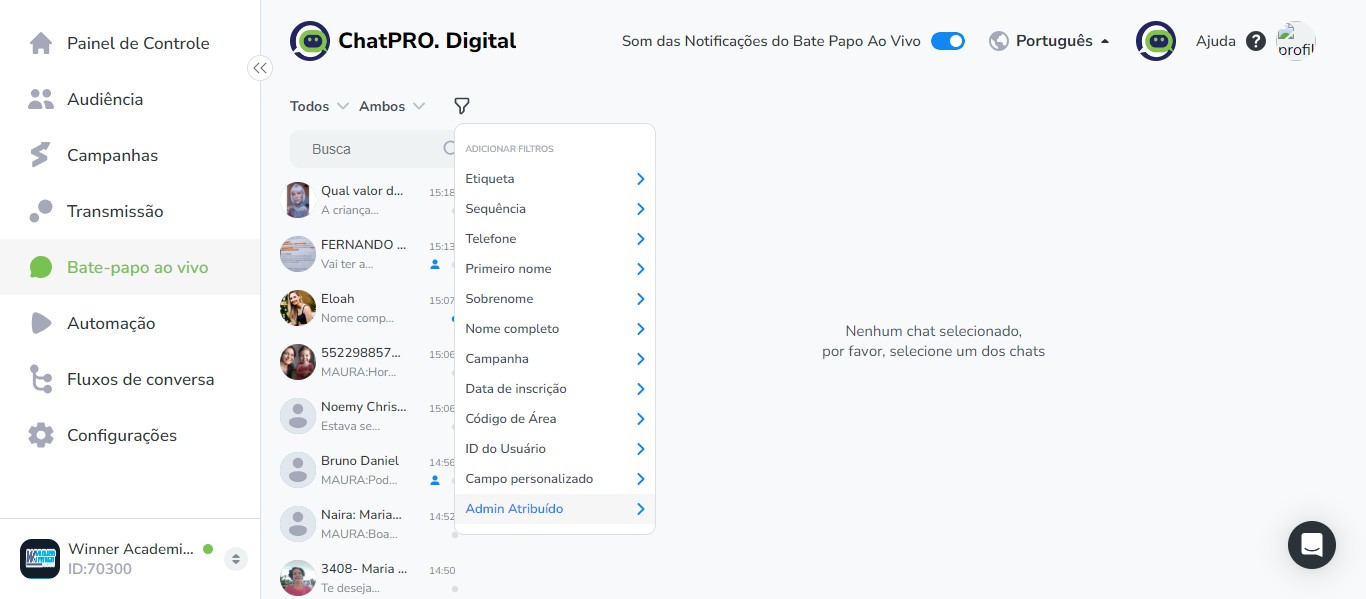The width and height of the screenshot is (1366, 599).
Task: Open the Eloah chat
Action: 367,308
